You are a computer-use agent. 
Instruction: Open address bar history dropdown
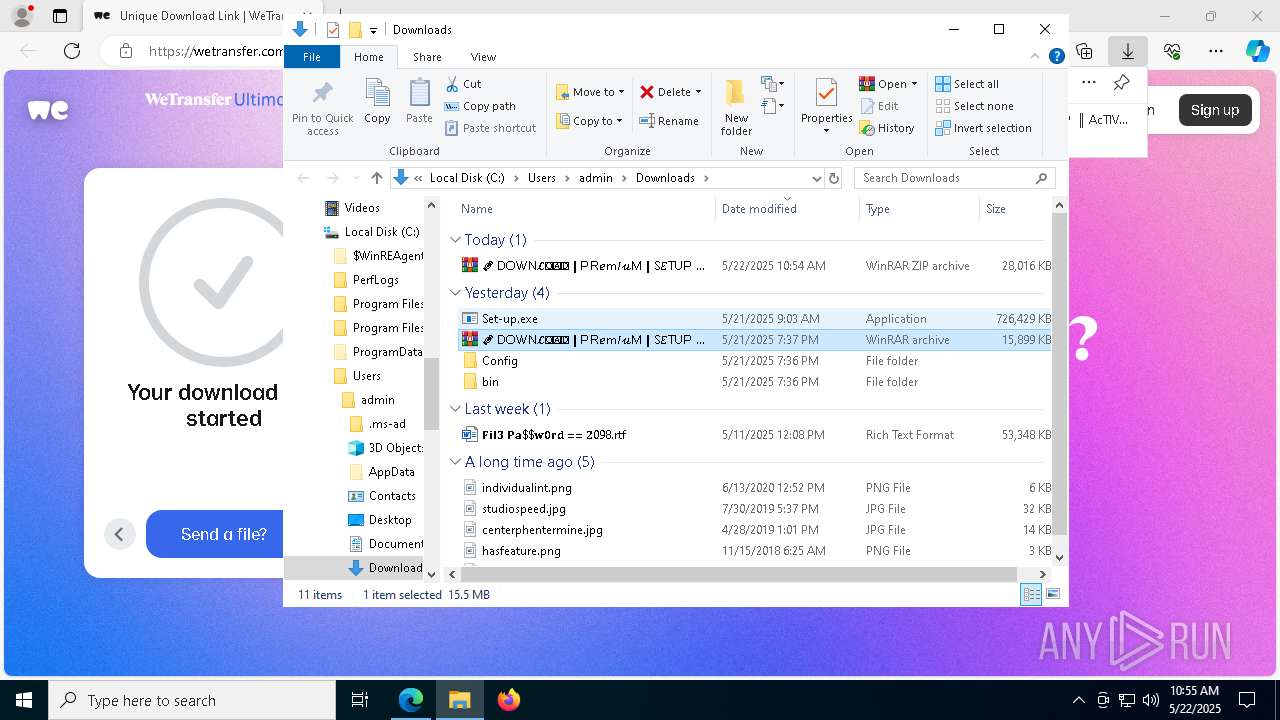[816, 178]
